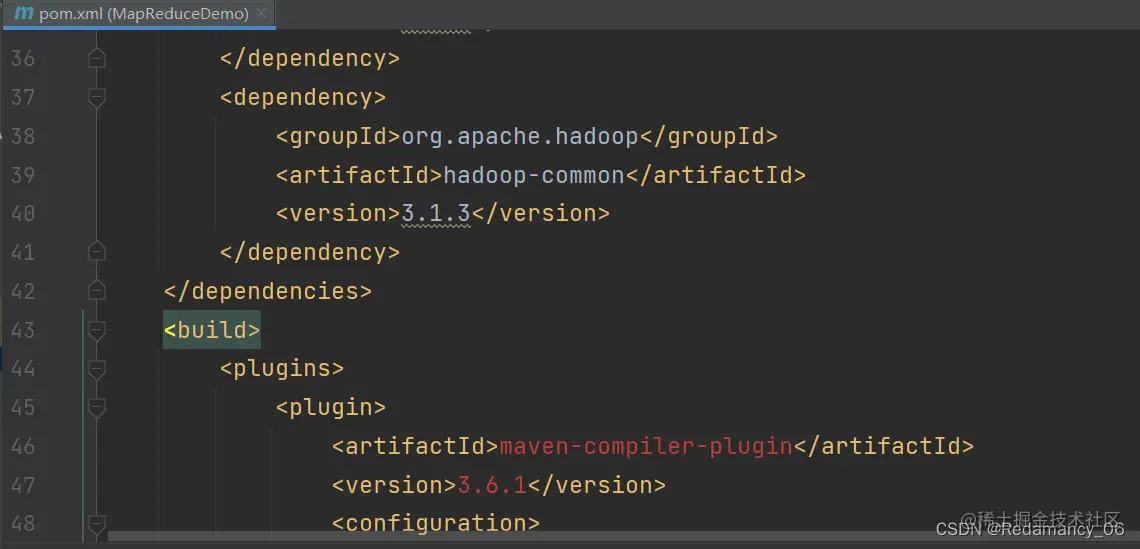Click maven-compiler-plugin text
Screen dimensions: 1140x549
point(646,446)
